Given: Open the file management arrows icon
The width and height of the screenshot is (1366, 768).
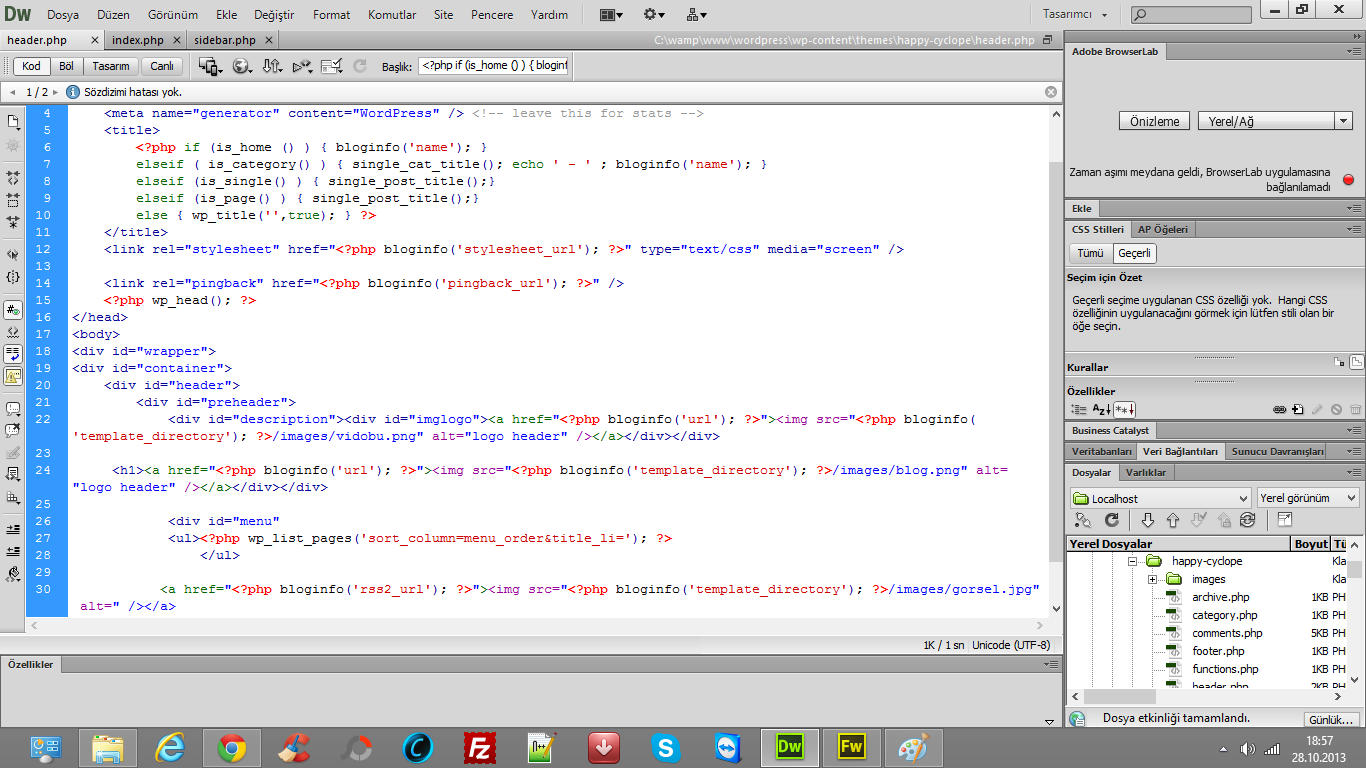Looking at the screenshot, I should click(x=272, y=66).
